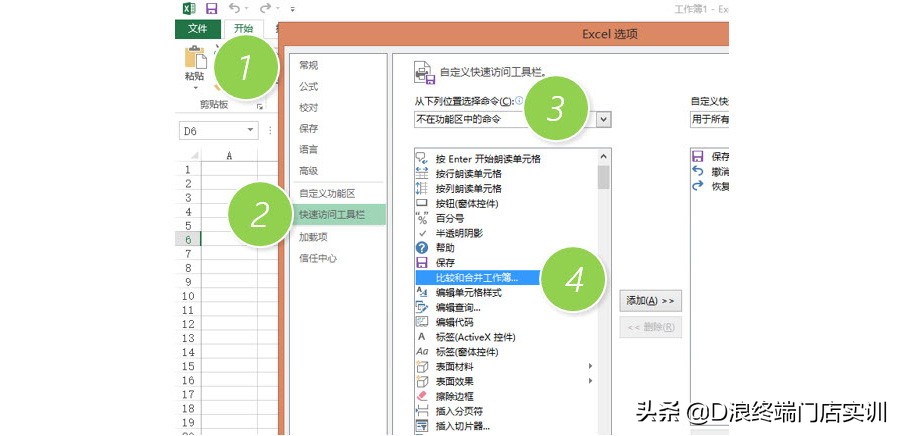Expand the 表面材料 submenu arrow
Image resolution: width=900 pixels, height=436 pixels.
tap(590, 366)
